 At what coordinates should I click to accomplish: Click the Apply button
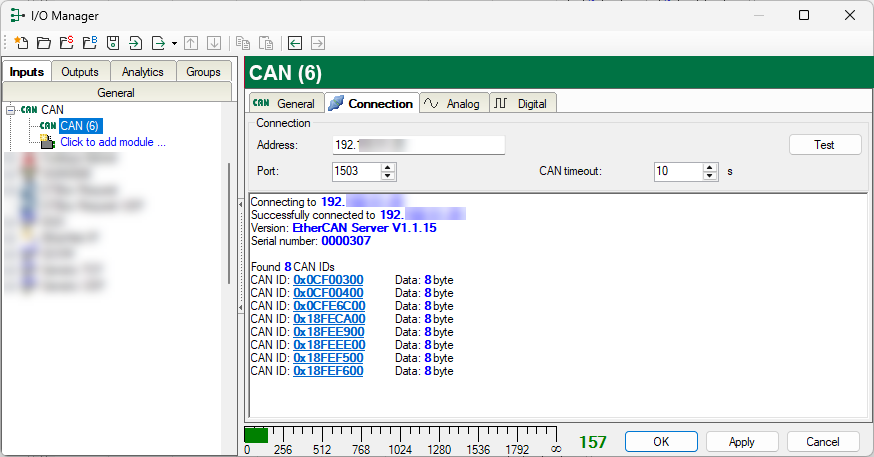[x=741, y=441]
